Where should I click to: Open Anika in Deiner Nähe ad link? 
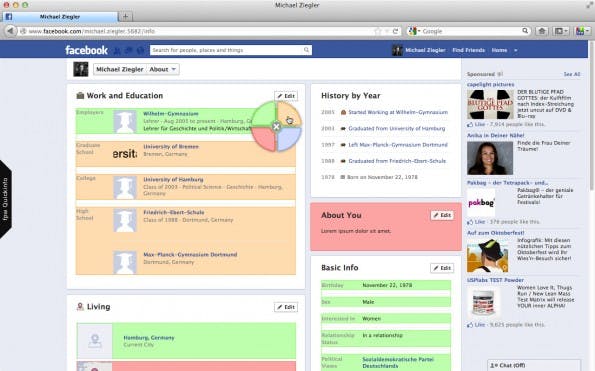496,135
